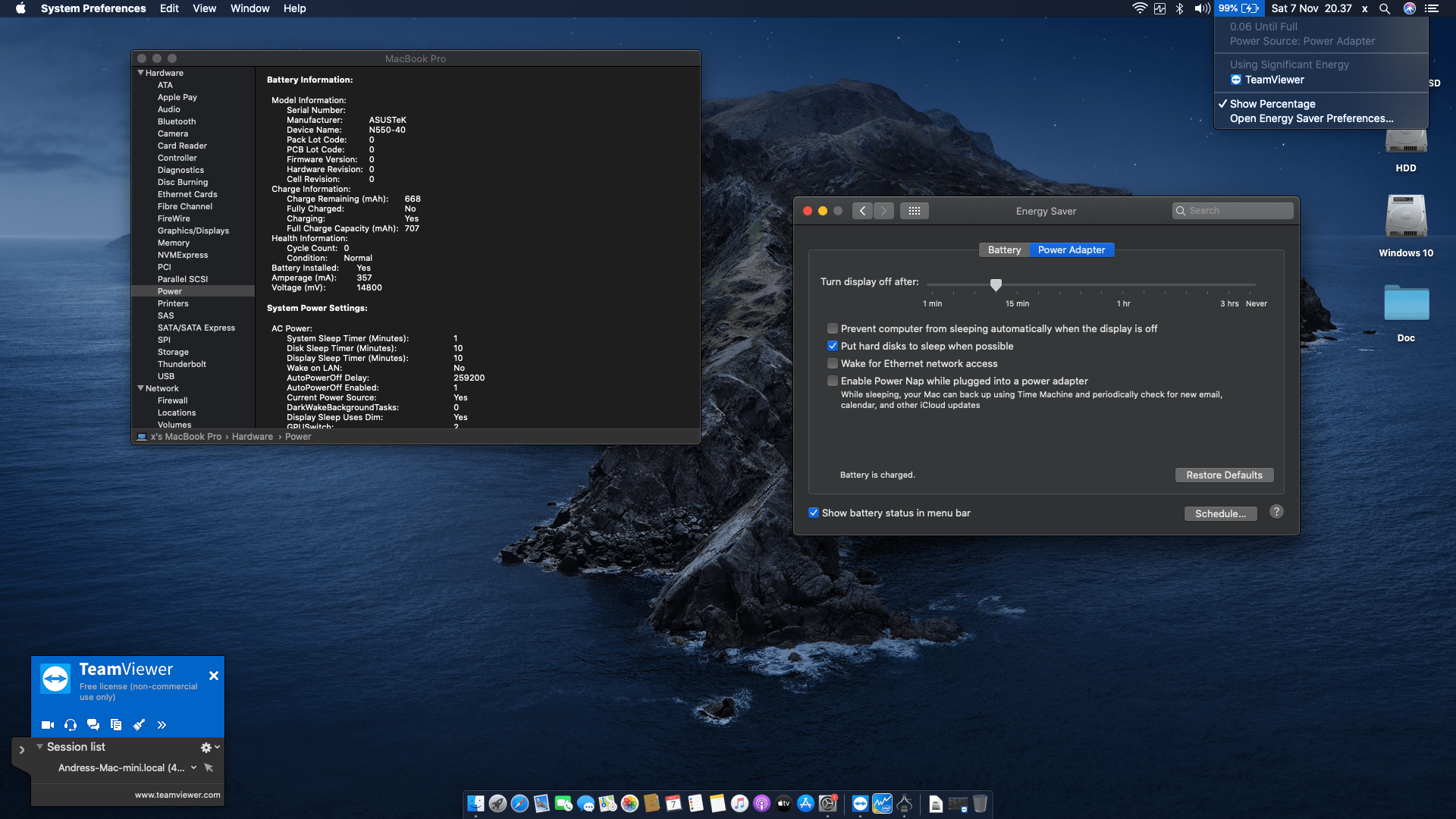Collapse the Session list section
This screenshot has height=819, width=1456.
click(40, 747)
